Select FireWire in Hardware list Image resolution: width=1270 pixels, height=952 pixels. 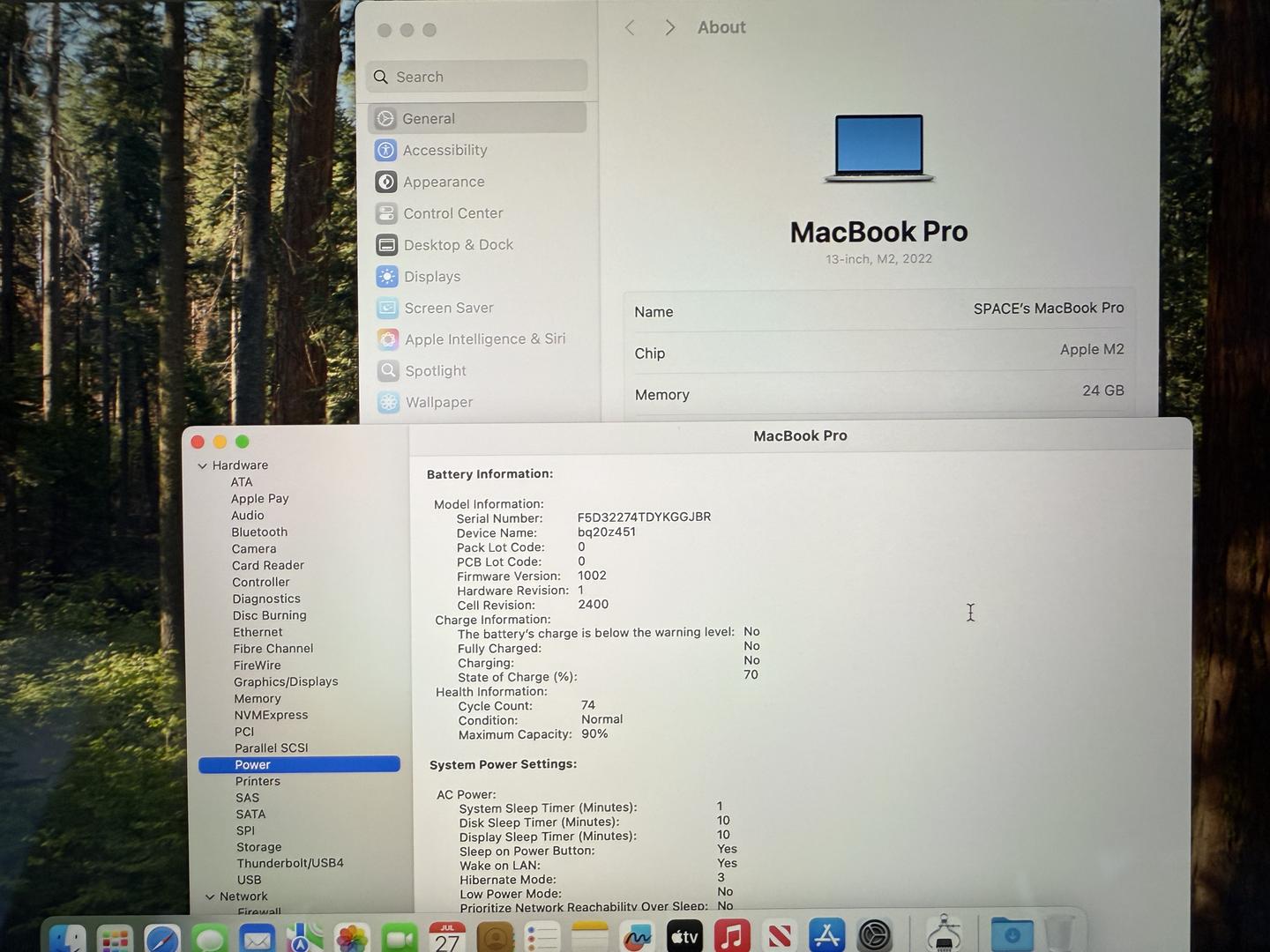(x=258, y=666)
